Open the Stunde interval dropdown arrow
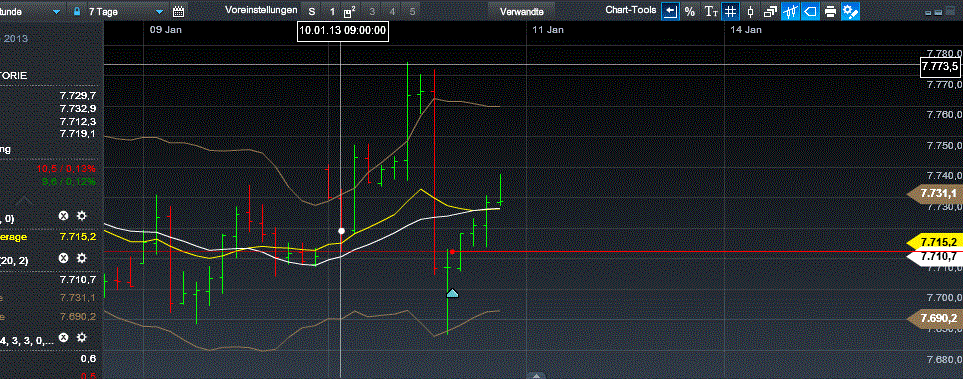This screenshot has width=963, height=379. pyautogui.click(x=57, y=12)
